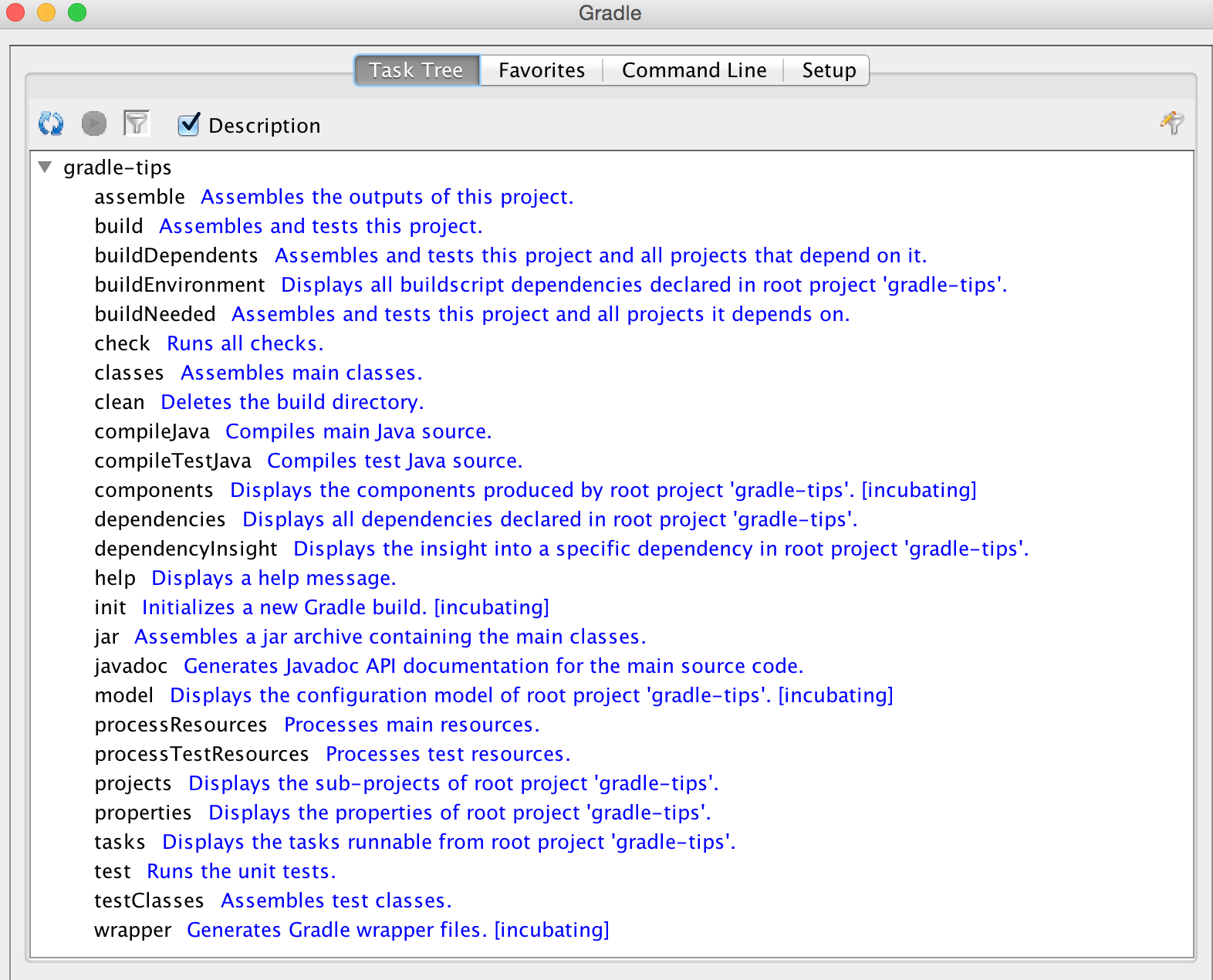The height and width of the screenshot is (980, 1213).
Task: Select the compileTestJava task
Action: (308, 461)
